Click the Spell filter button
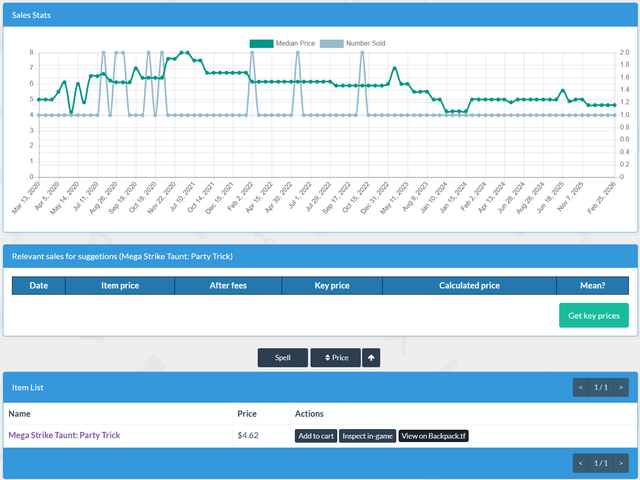This screenshot has height=480, width=640. (x=282, y=358)
